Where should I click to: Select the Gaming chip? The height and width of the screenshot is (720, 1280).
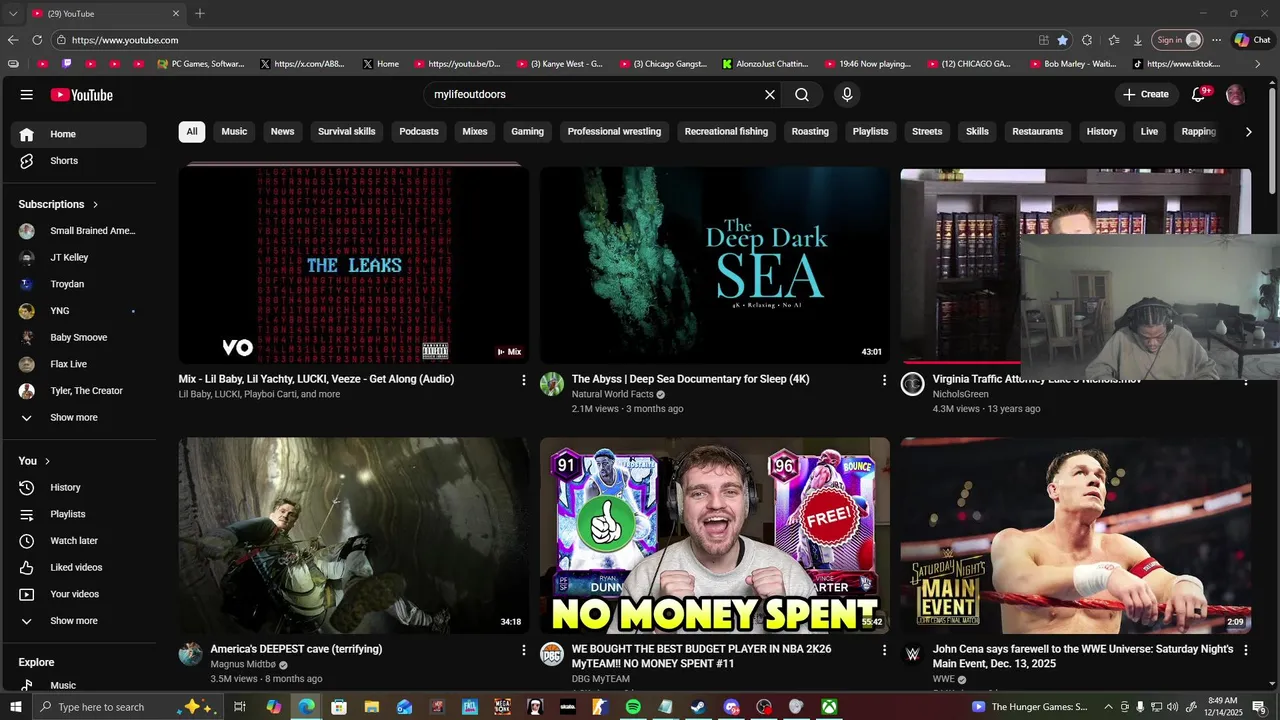528,131
